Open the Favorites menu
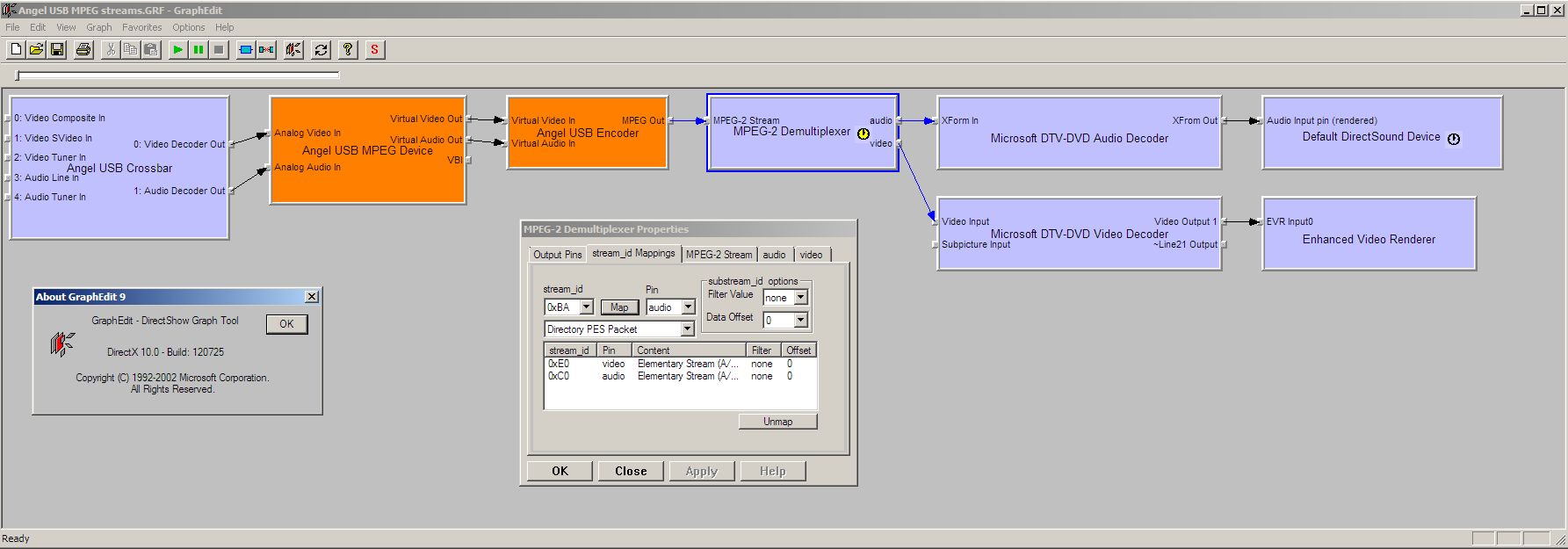The height and width of the screenshot is (549, 1568). tap(142, 27)
